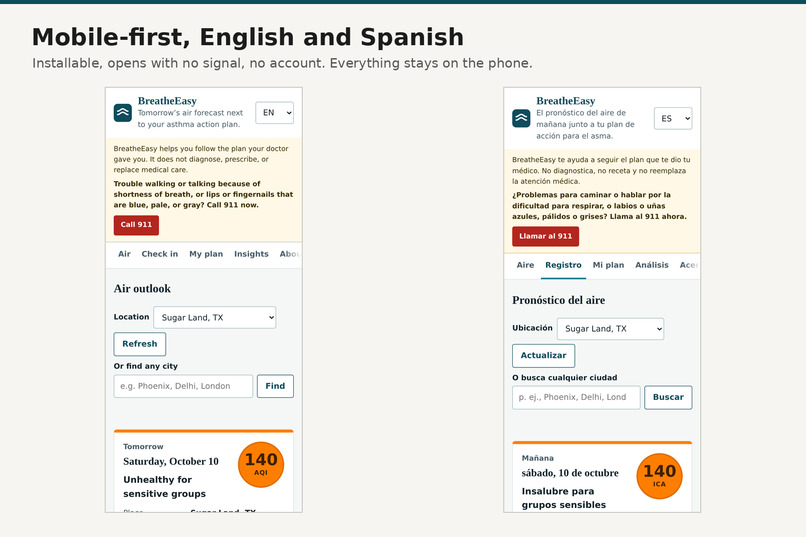This screenshot has width=806, height=537.
Task: Open the Insights tab
Action: click(x=251, y=254)
